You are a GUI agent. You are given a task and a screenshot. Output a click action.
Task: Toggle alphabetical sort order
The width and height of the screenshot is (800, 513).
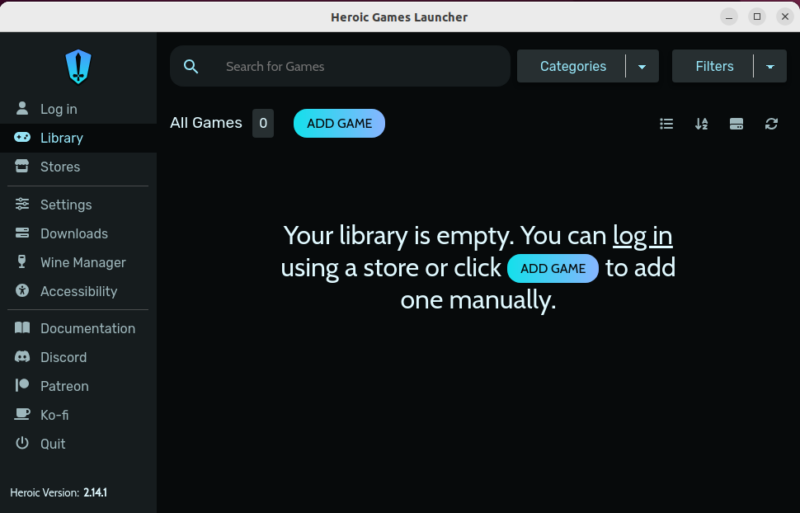702,124
